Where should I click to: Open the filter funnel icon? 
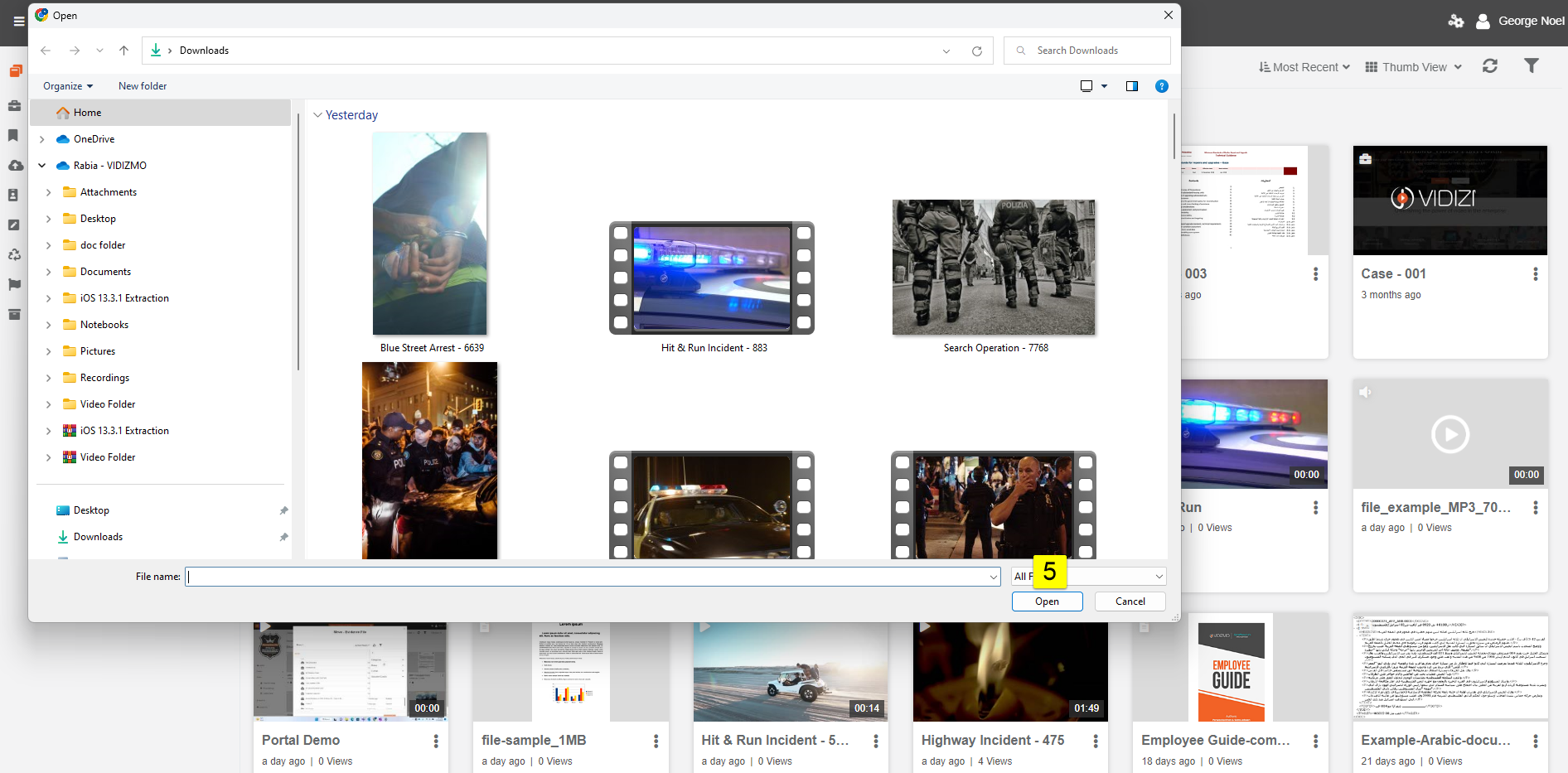point(1532,66)
